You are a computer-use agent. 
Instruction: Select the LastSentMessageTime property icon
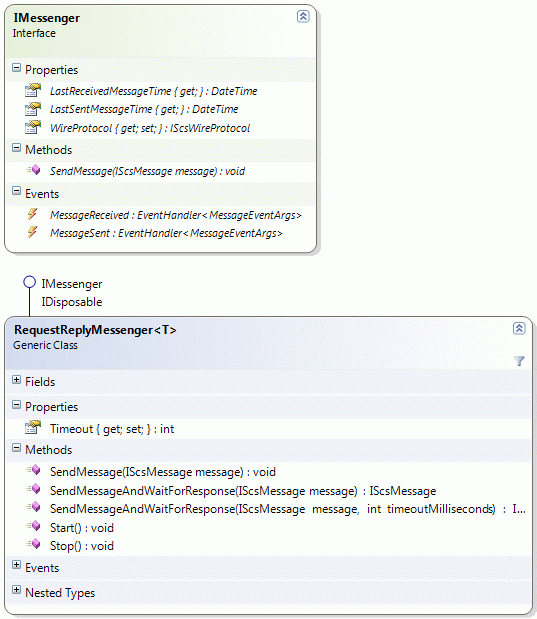click(x=33, y=109)
